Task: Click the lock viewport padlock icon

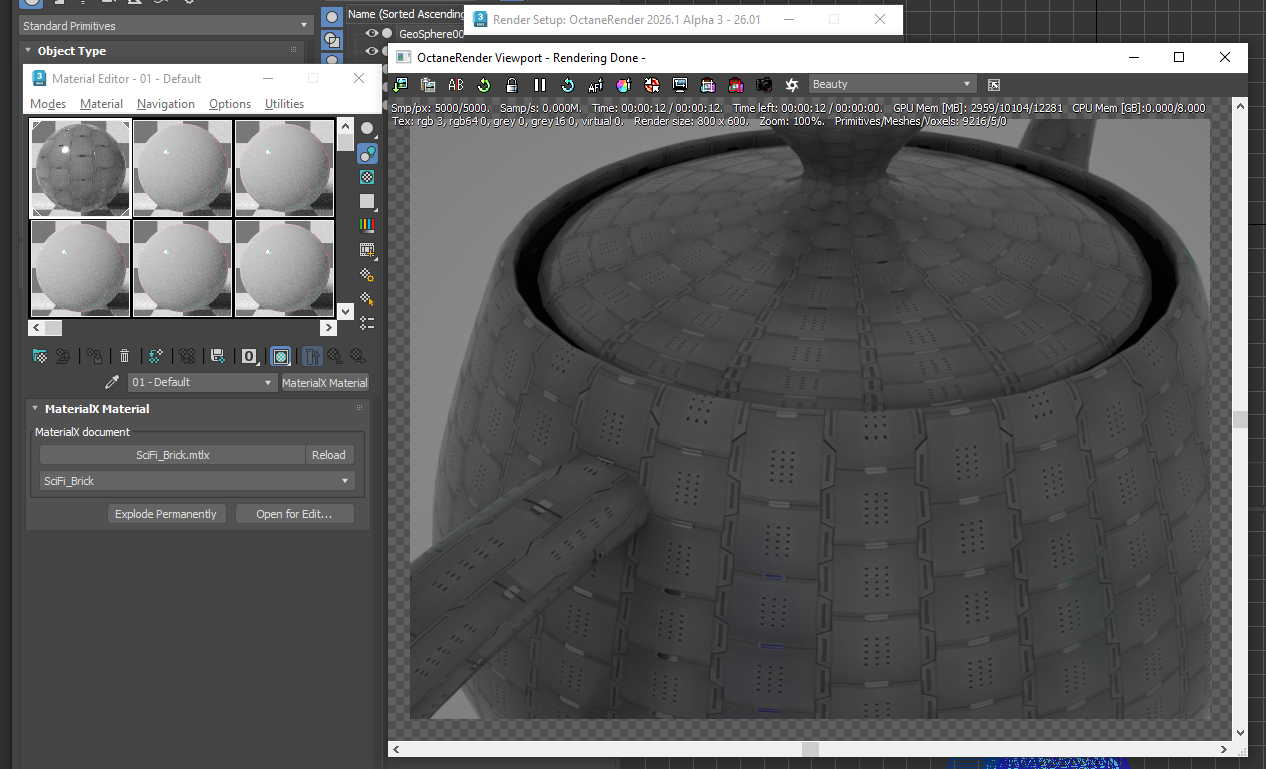Action: [x=511, y=85]
